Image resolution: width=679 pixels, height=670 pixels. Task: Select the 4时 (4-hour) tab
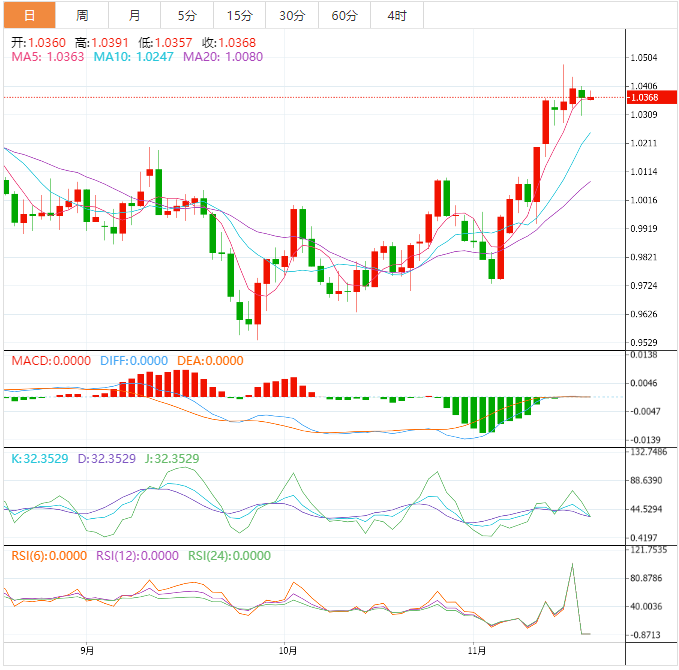tap(396, 15)
